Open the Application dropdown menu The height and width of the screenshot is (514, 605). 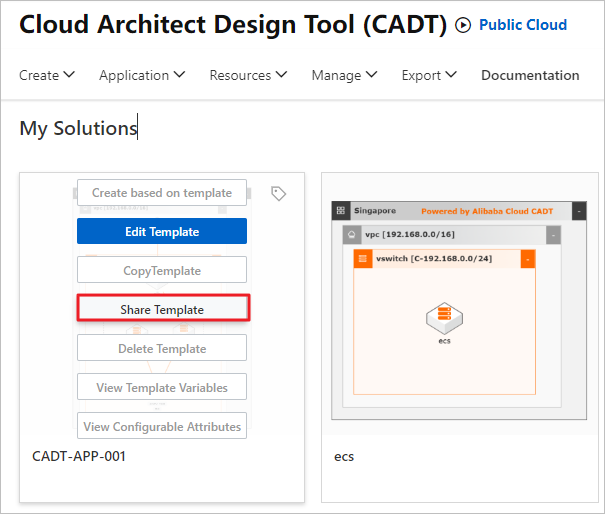tap(142, 75)
